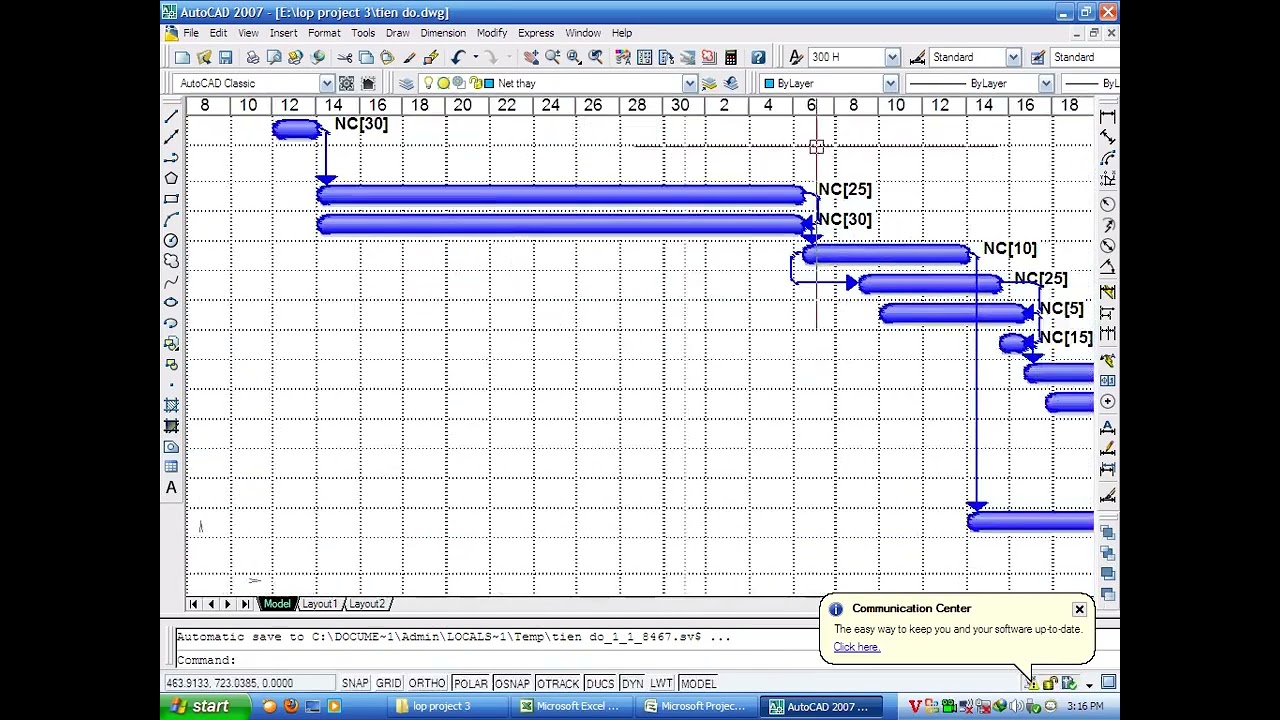
Task: Toggle OTRACK object snap tracking
Action: [x=558, y=683]
